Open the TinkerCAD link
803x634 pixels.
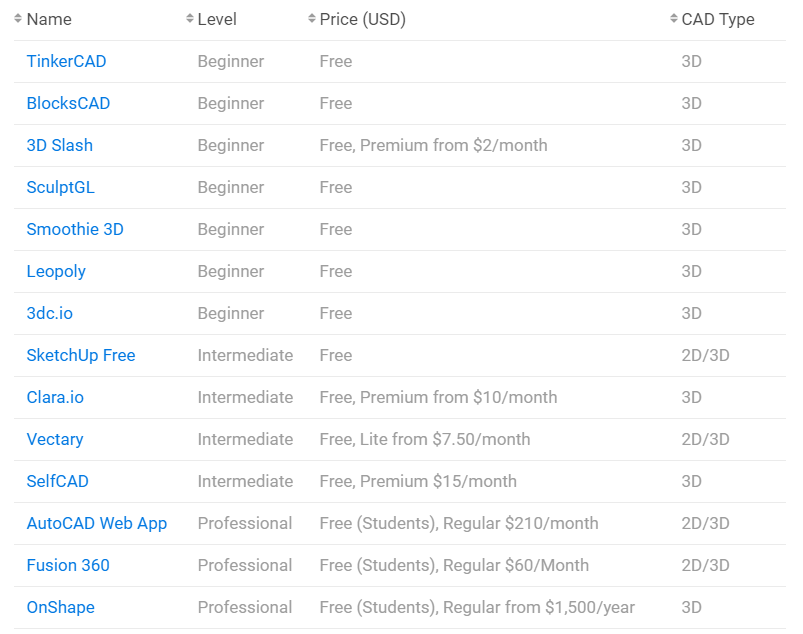tap(66, 61)
